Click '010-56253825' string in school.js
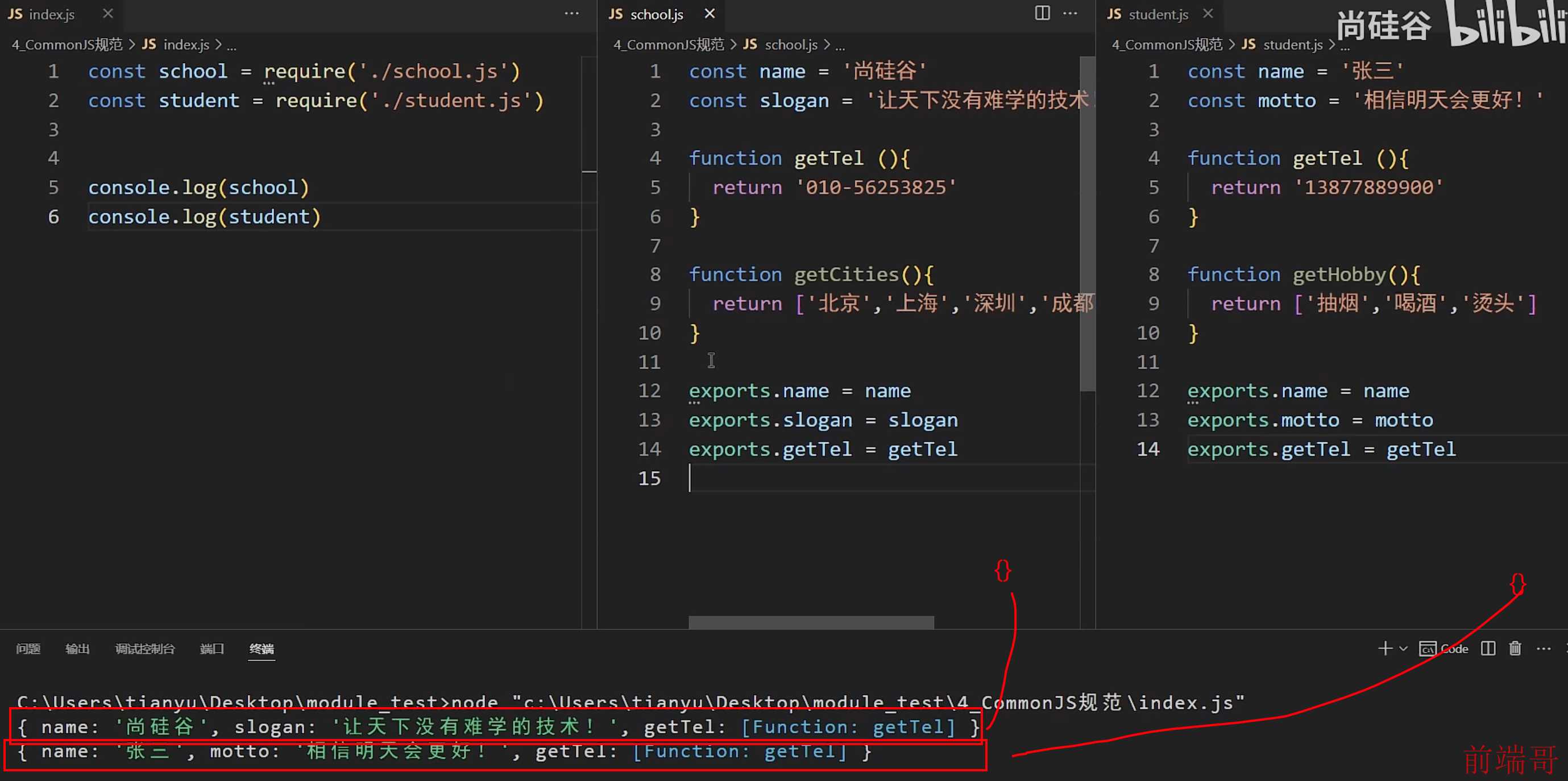The height and width of the screenshot is (781, 1568). pyautogui.click(x=876, y=188)
